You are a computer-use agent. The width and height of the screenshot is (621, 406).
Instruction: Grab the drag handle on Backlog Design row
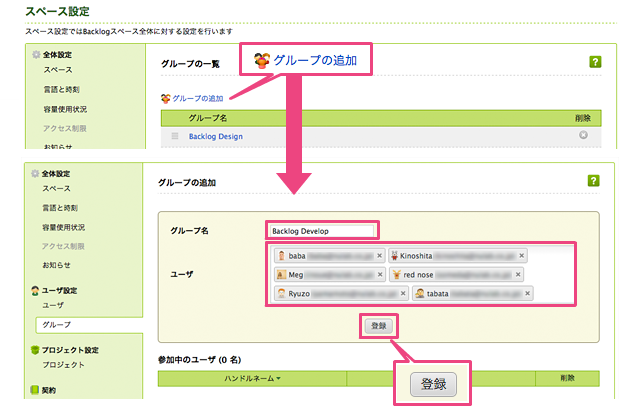175,136
